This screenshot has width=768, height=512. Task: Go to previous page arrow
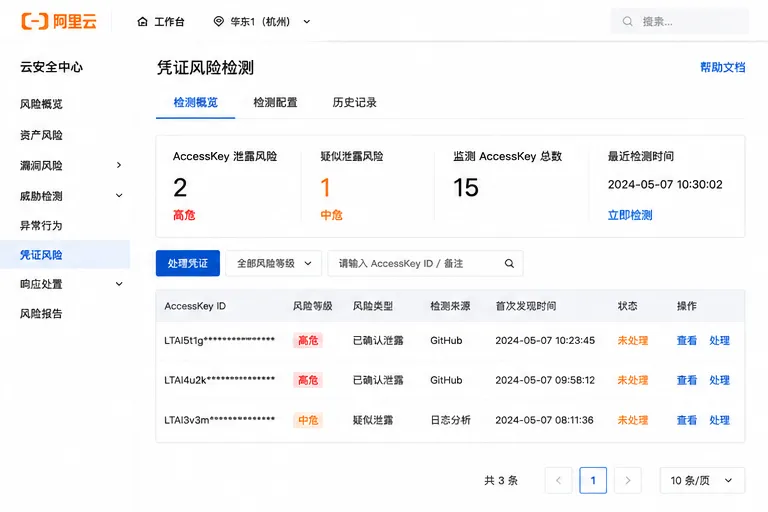click(x=558, y=480)
